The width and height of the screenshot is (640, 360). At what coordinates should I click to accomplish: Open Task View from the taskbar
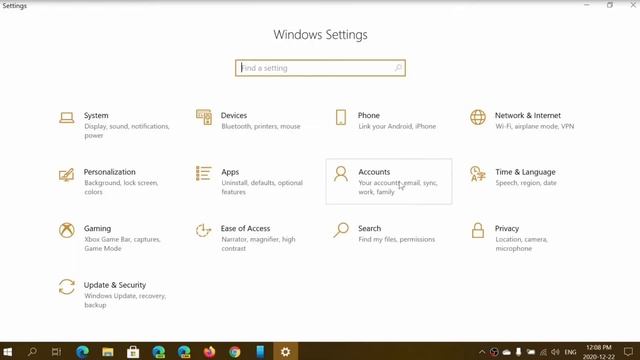click(56, 351)
